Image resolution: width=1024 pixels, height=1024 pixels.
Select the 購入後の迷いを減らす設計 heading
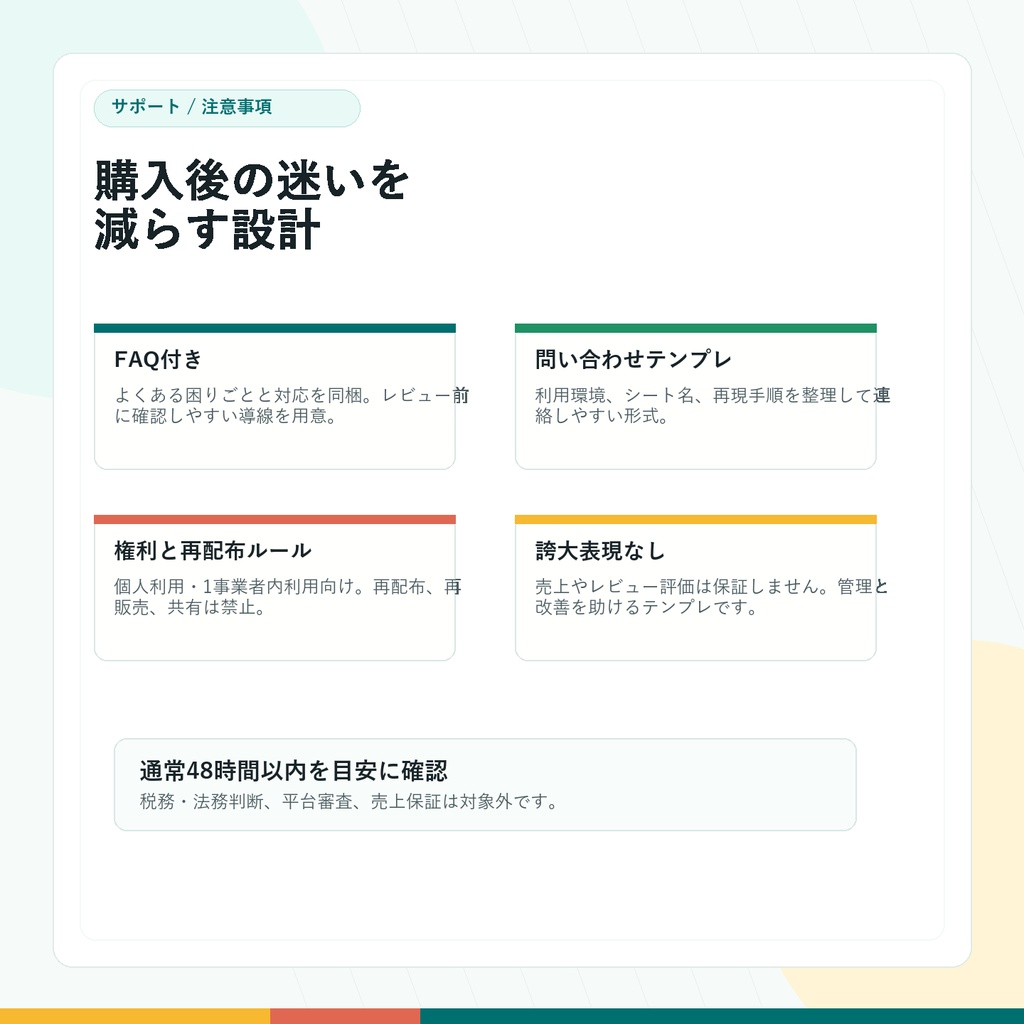pyautogui.click(x=251, y=204)
